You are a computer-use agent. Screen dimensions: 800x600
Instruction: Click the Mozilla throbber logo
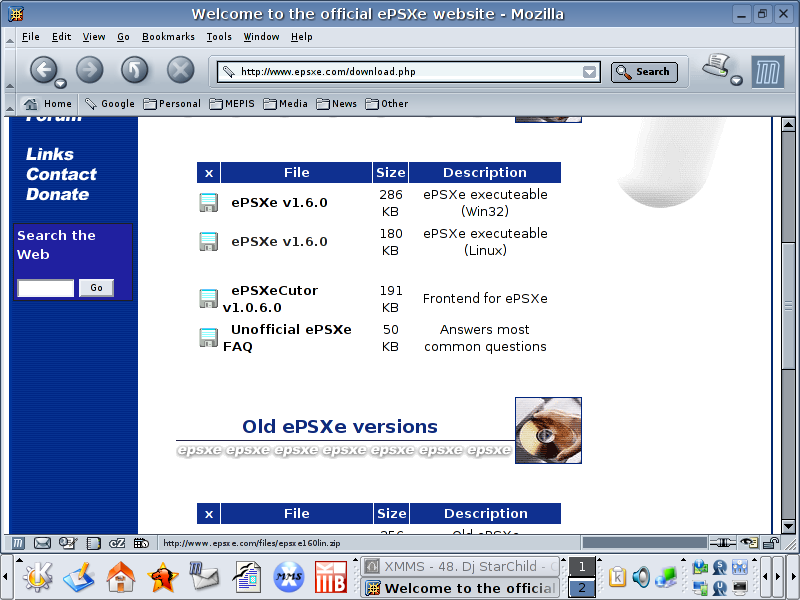tap(767, 70)
